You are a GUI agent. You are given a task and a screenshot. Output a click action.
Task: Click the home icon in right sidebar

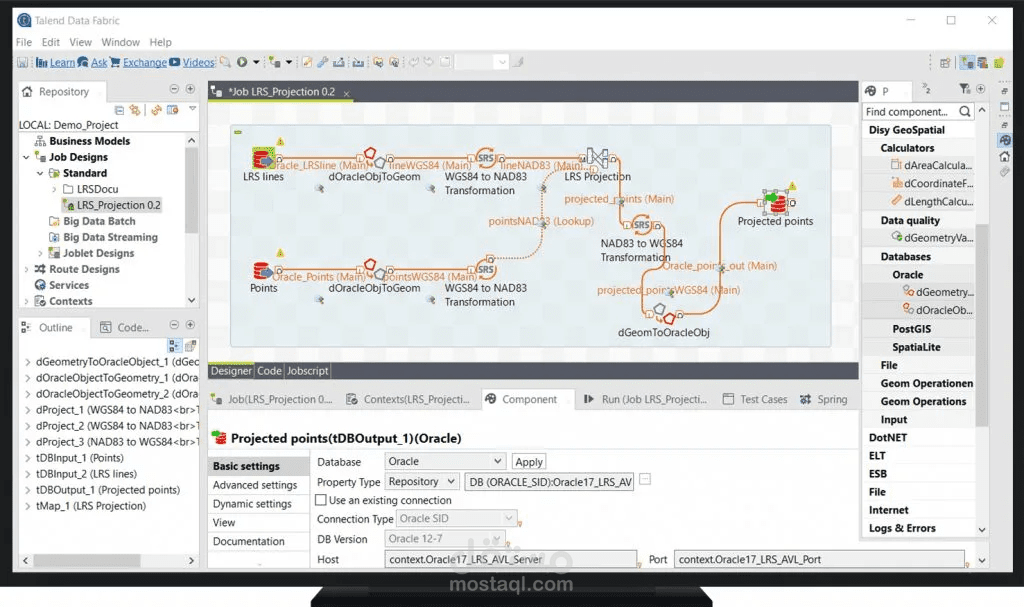1004,156
